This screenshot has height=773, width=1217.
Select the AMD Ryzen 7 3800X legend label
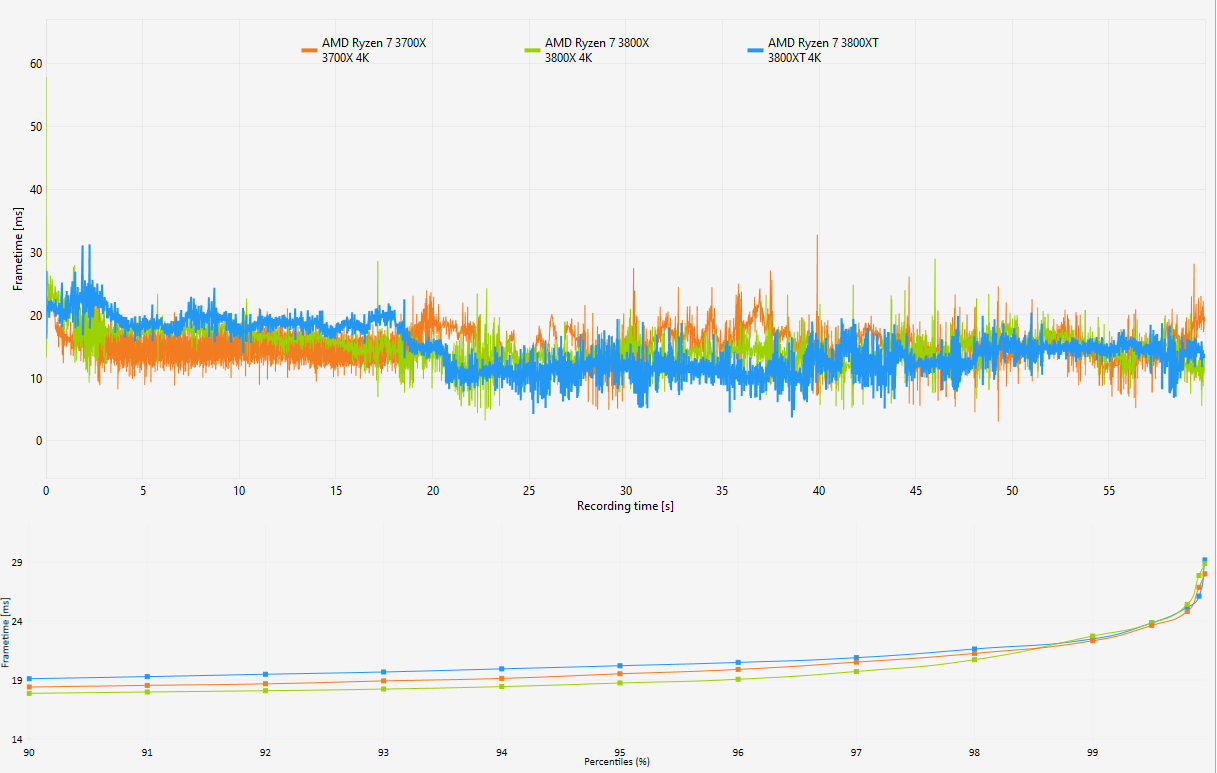[597, 44]
